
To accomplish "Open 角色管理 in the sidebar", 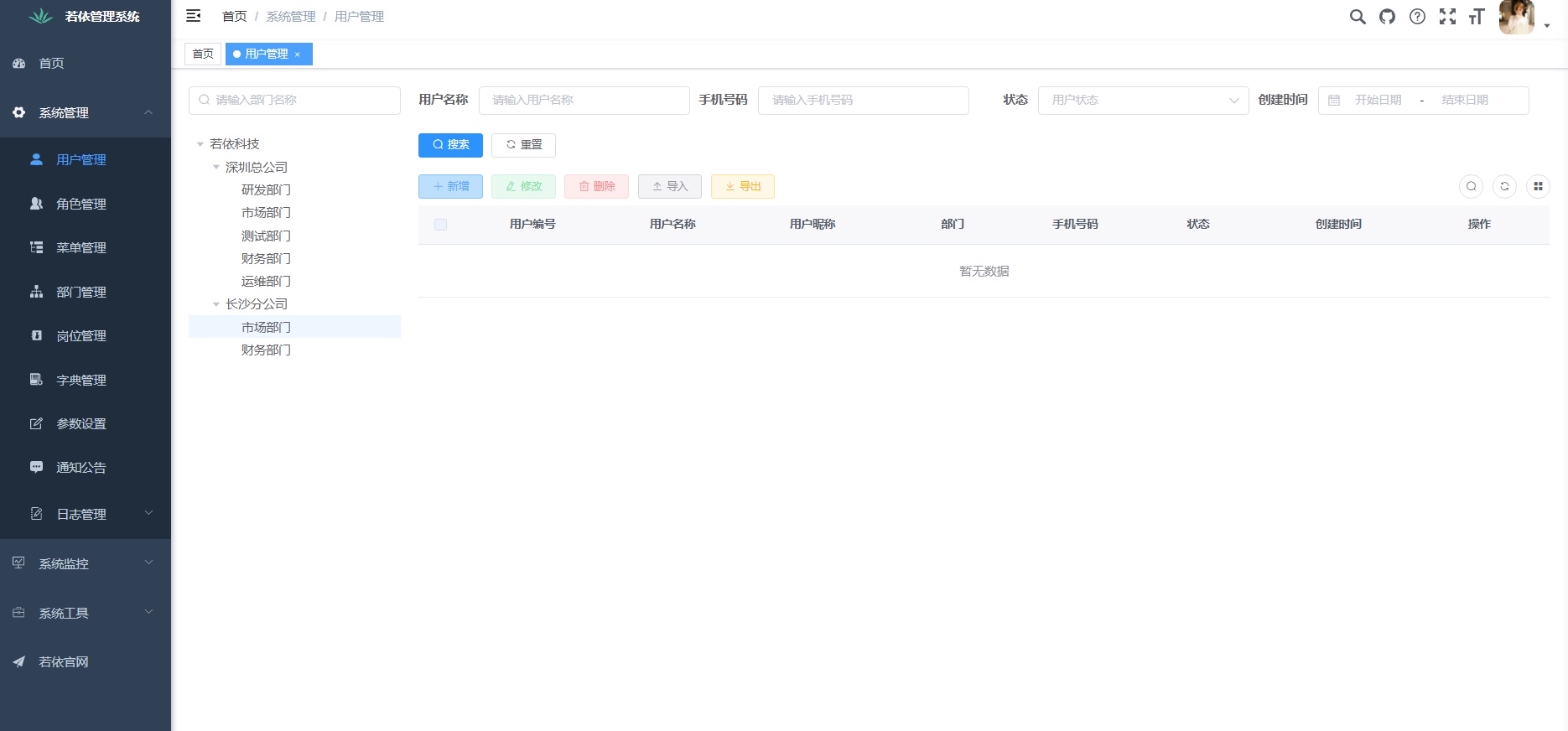I will (86, 204).
